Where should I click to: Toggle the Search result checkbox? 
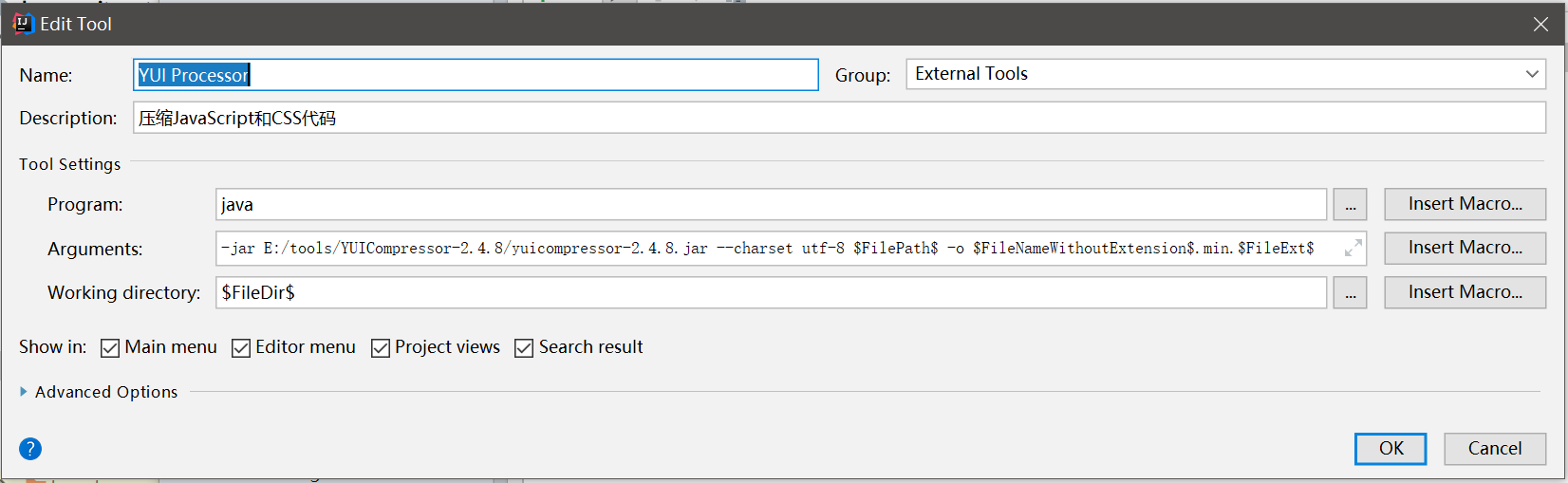click(524, 348)
